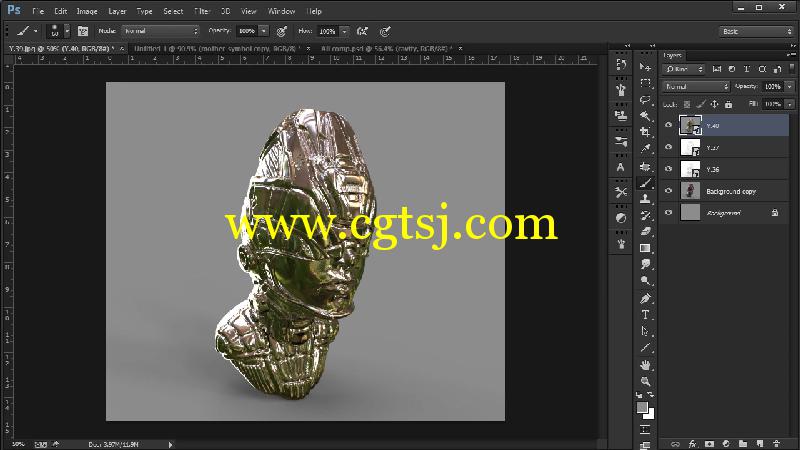Select the Eraser tool
Image resolution: width=800 pixels, height=450 pixels.
click(x=645, y=232)
